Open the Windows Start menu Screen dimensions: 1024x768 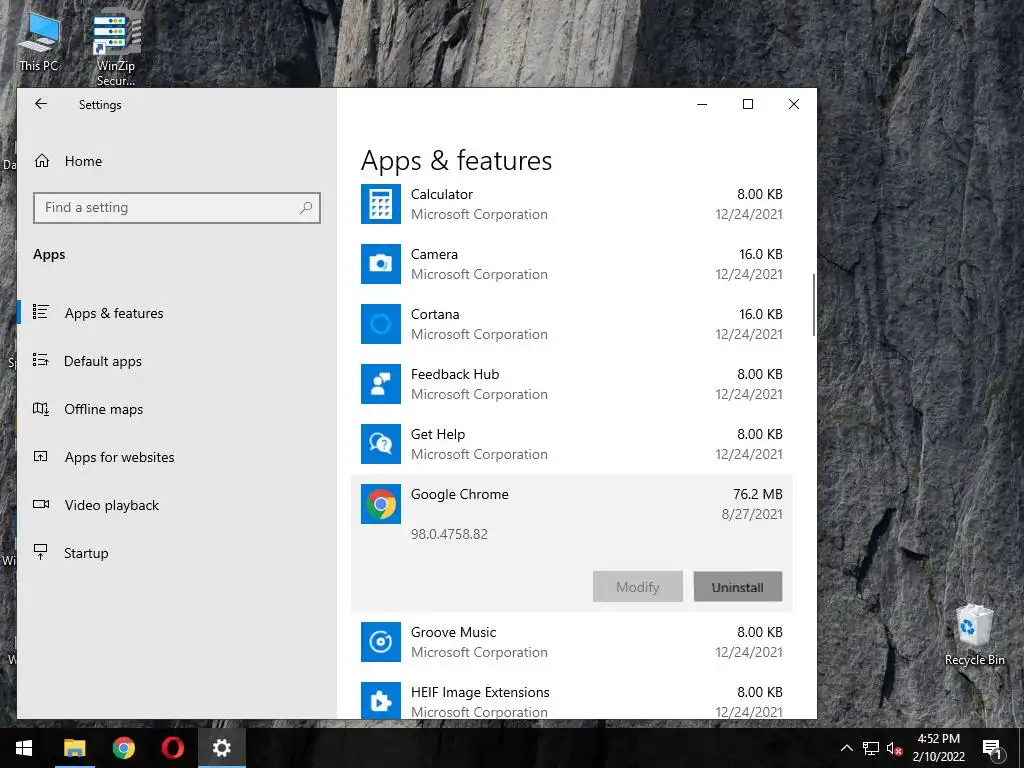[x=24, y=748]
